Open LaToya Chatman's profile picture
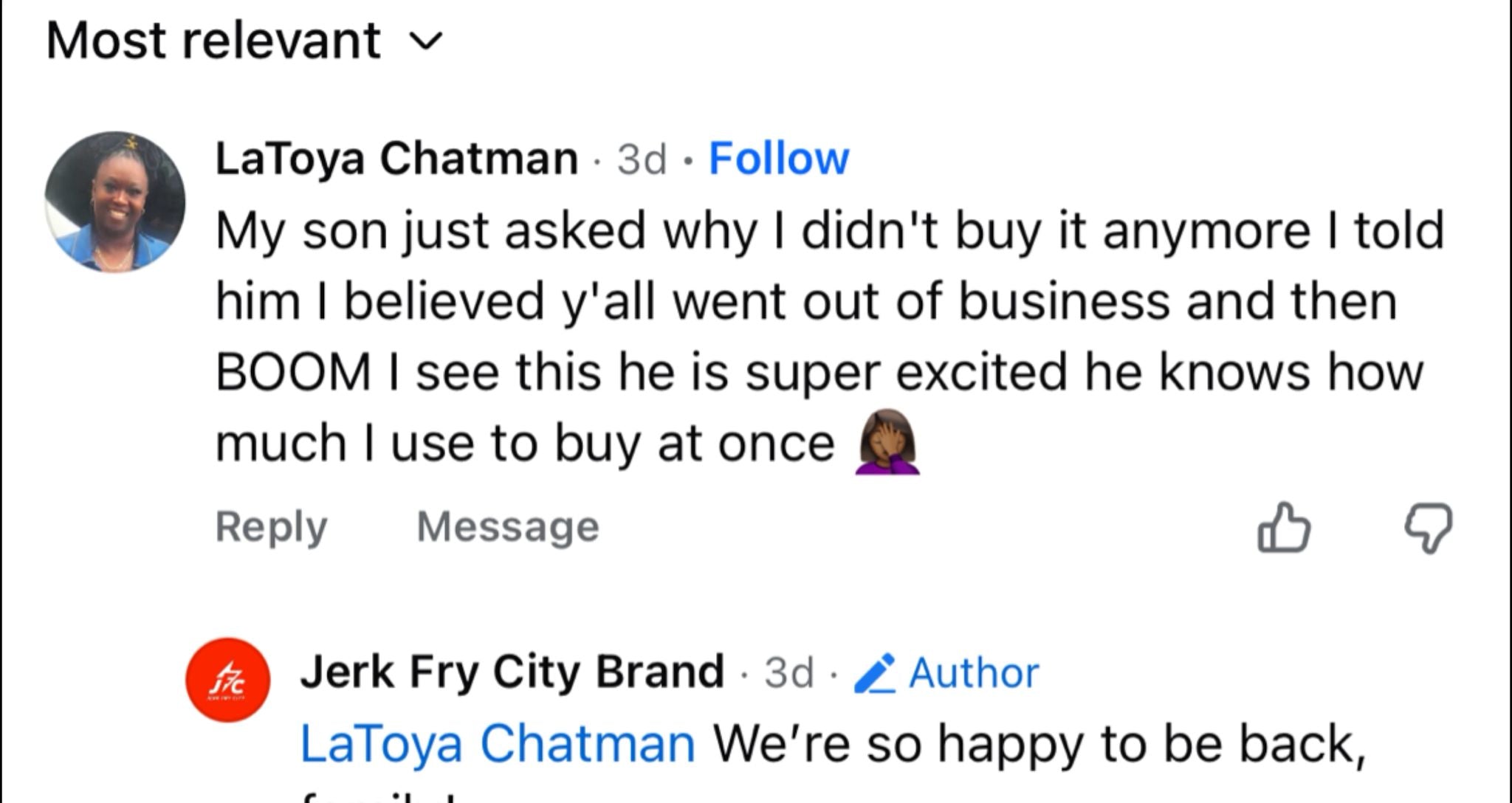 pyautogui.click(x=117, y=199)
